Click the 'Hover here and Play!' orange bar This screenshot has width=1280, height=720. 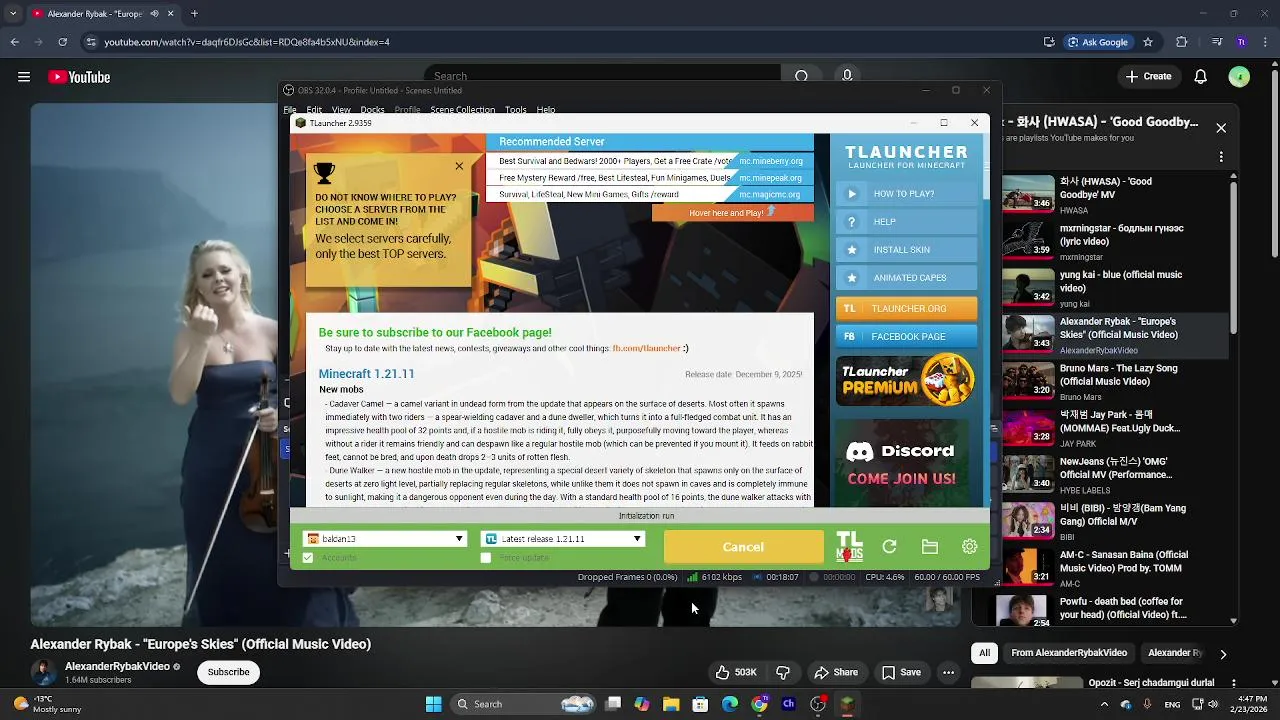pos(732,212)
